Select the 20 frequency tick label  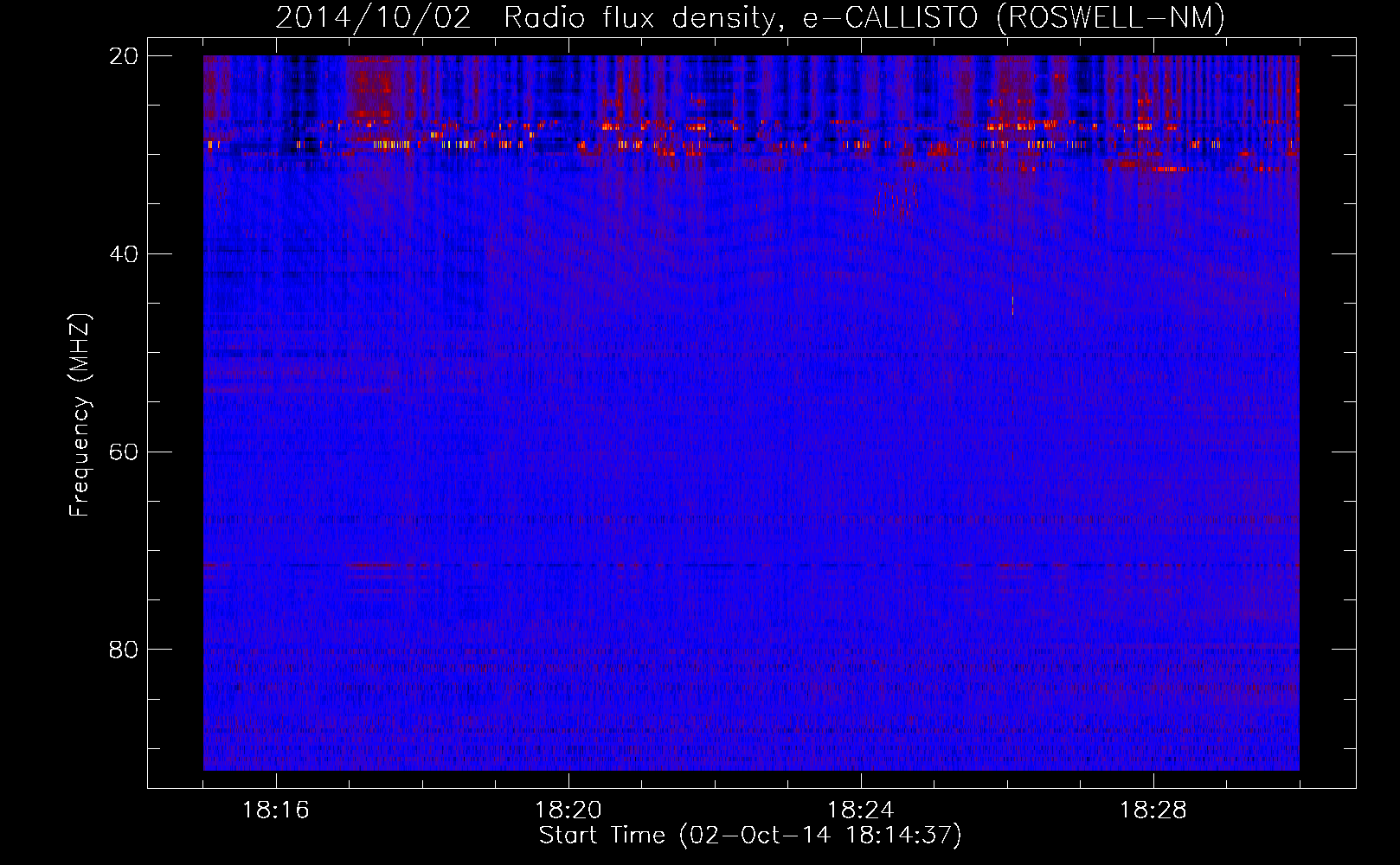[x=124, y=56]
